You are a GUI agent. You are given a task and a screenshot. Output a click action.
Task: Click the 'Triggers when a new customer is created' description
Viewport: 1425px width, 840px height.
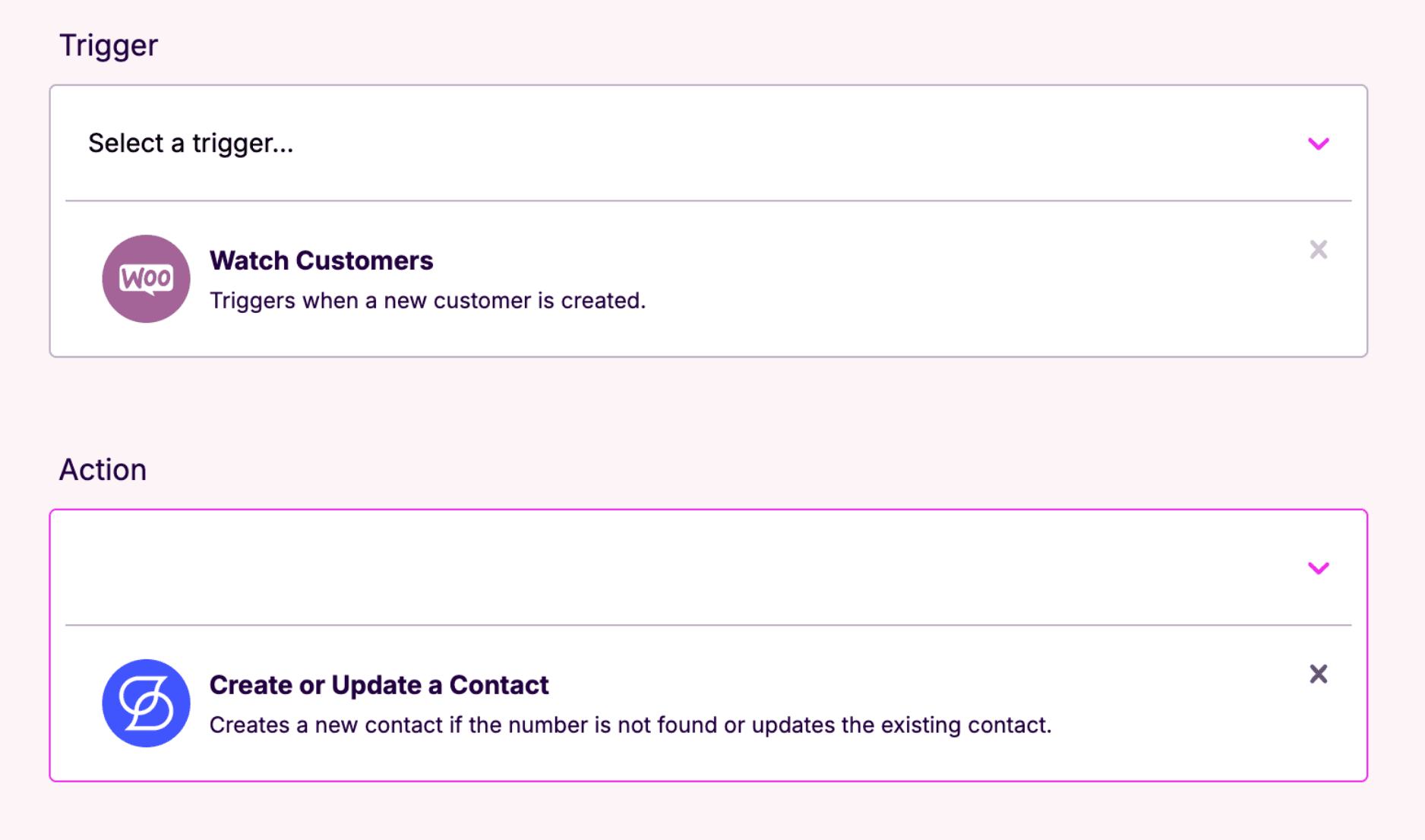[x=428, y=301]
